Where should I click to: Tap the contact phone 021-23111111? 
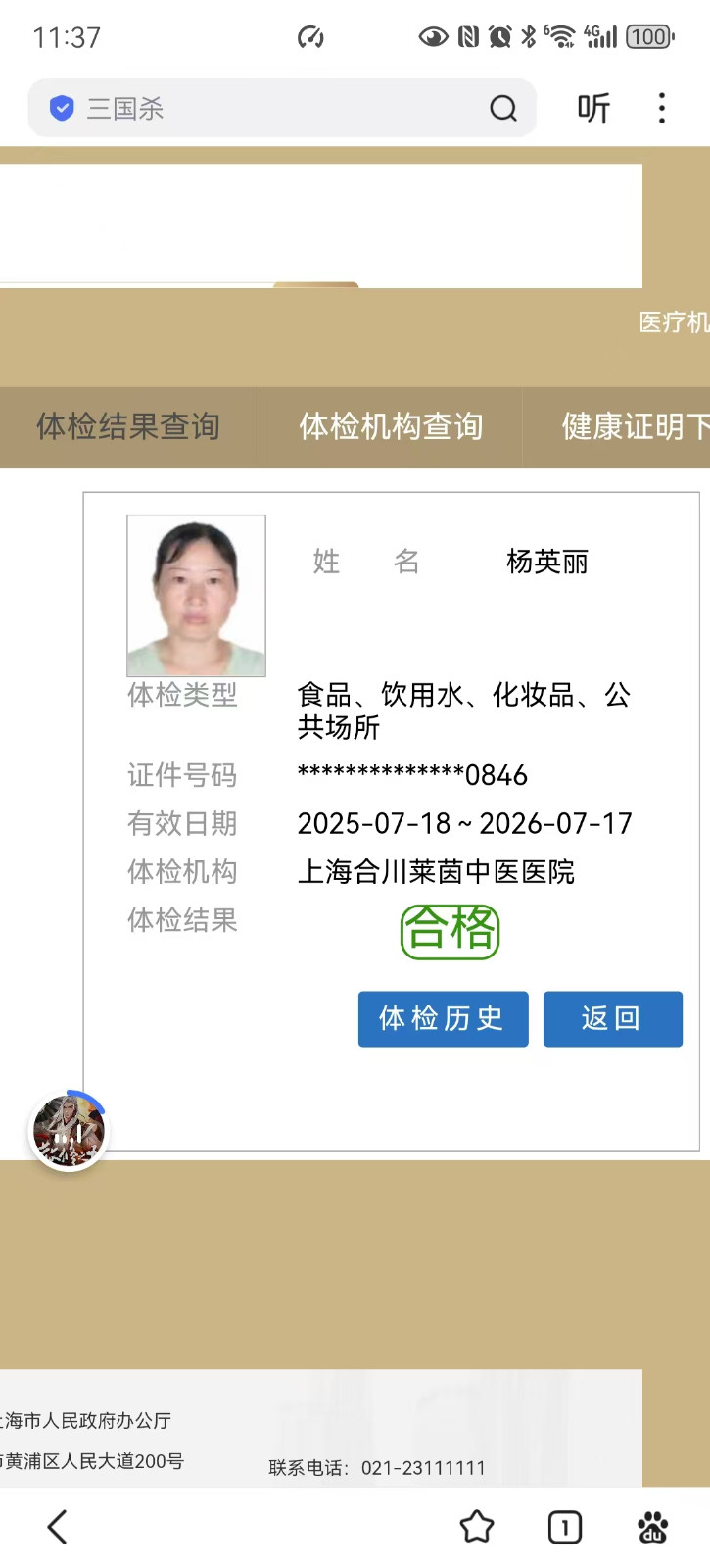click(423, 1467)
